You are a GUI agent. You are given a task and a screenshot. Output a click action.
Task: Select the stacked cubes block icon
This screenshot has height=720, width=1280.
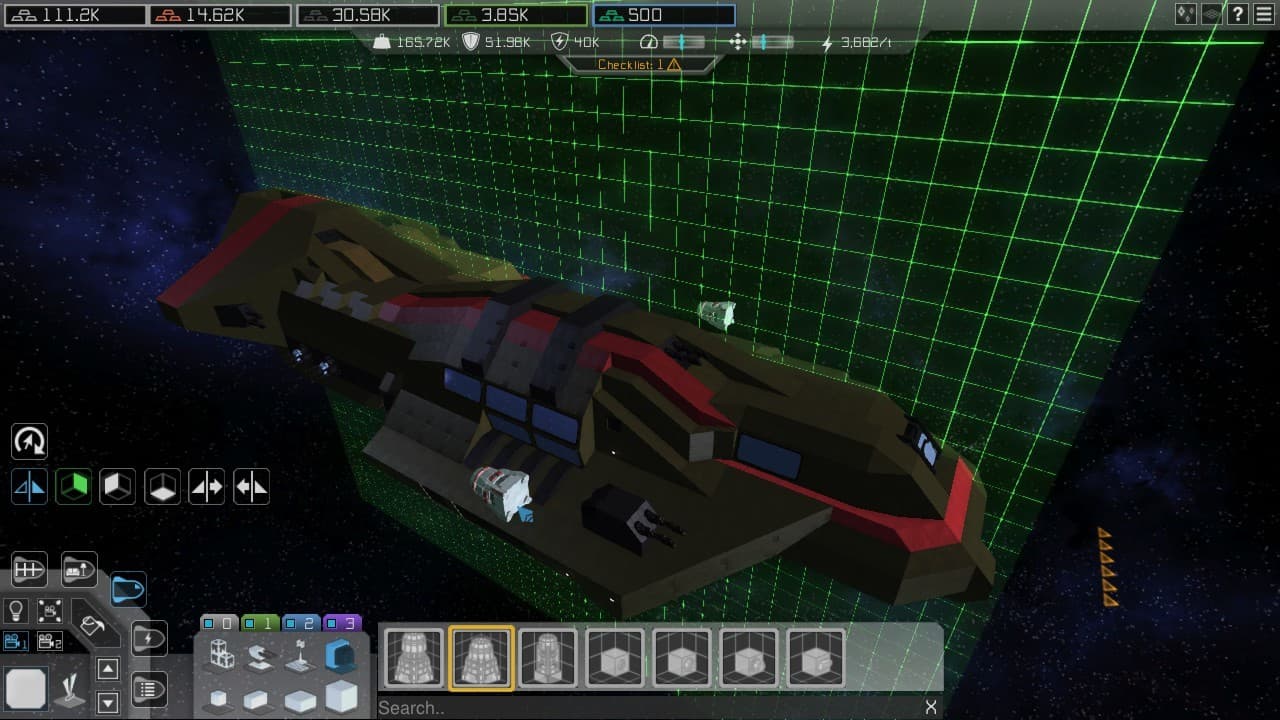(x=221, y=655)
